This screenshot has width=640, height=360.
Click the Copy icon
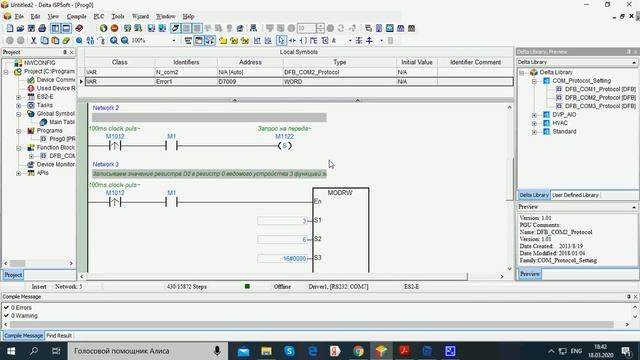(44, 40)
